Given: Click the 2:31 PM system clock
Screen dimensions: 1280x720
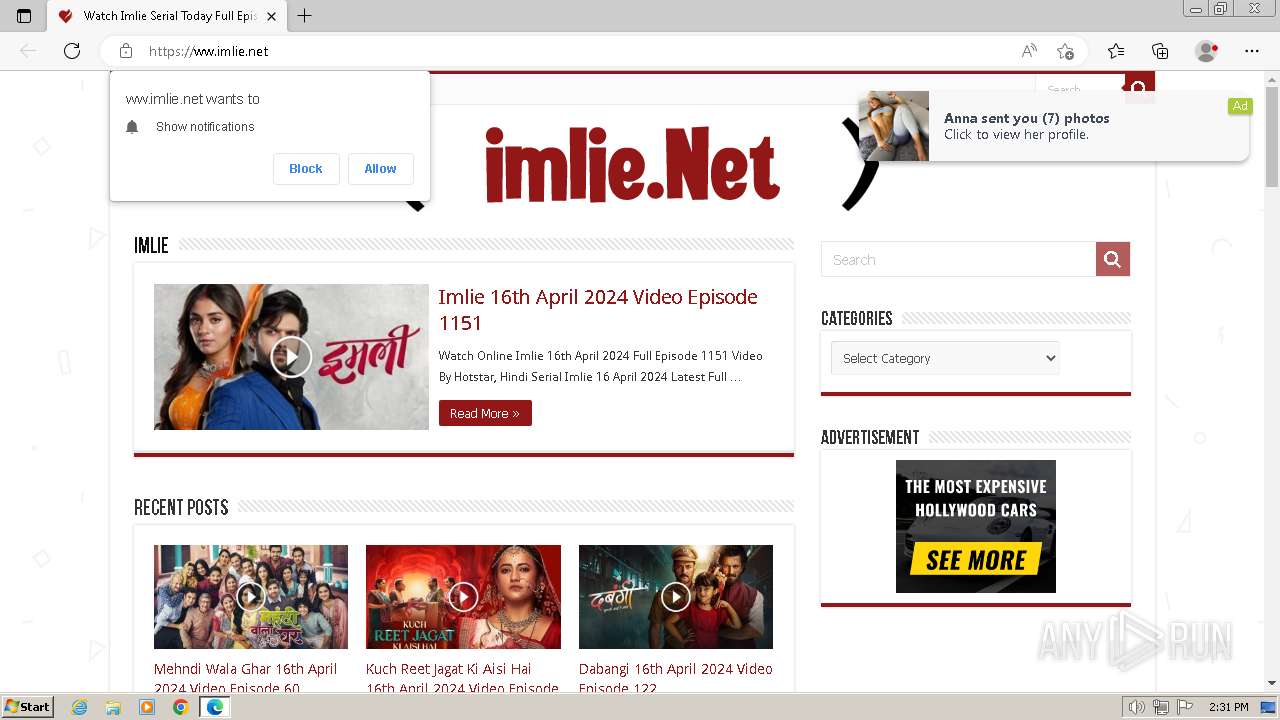Looking at the screenshot, I should coord(1228,707).
